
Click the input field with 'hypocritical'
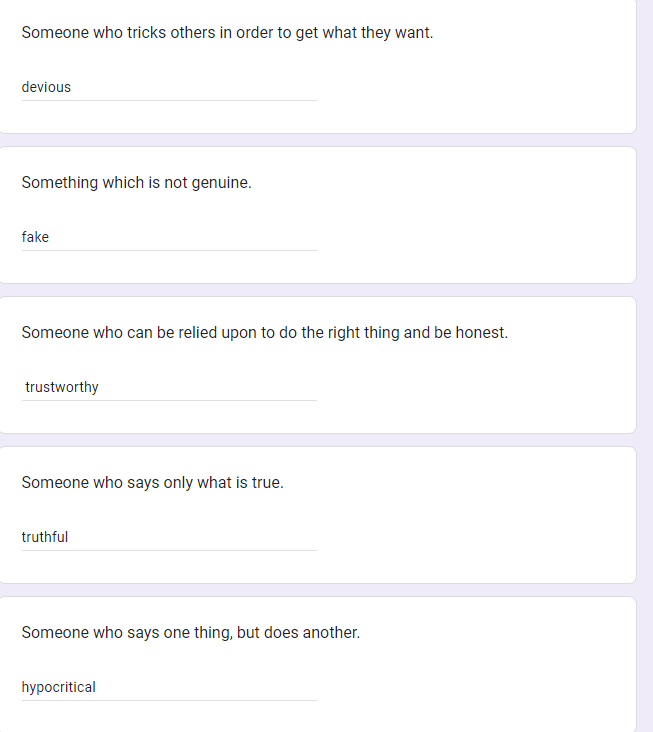168,687
